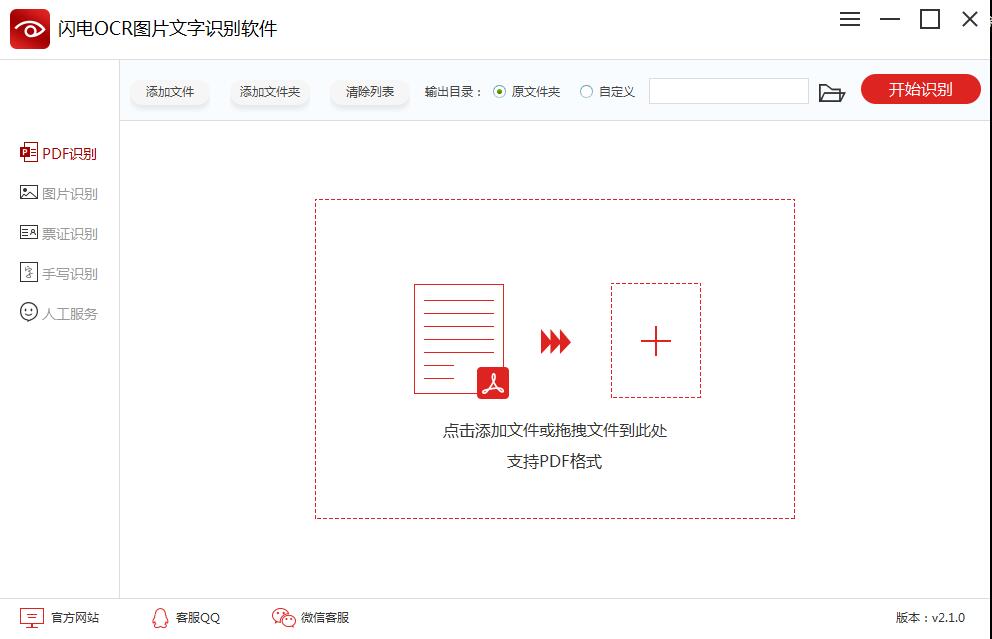This screenshot has height=639, width=992.
Task: Switch to 图片识别 image recognition mode
Action: tap(60, 193)
